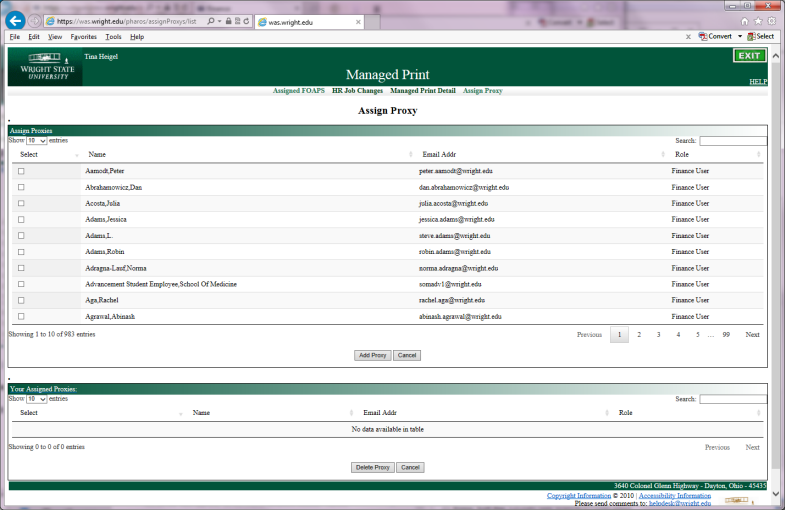785x510 pixels.
Task: Open the View menu
Action: (55, 37)
